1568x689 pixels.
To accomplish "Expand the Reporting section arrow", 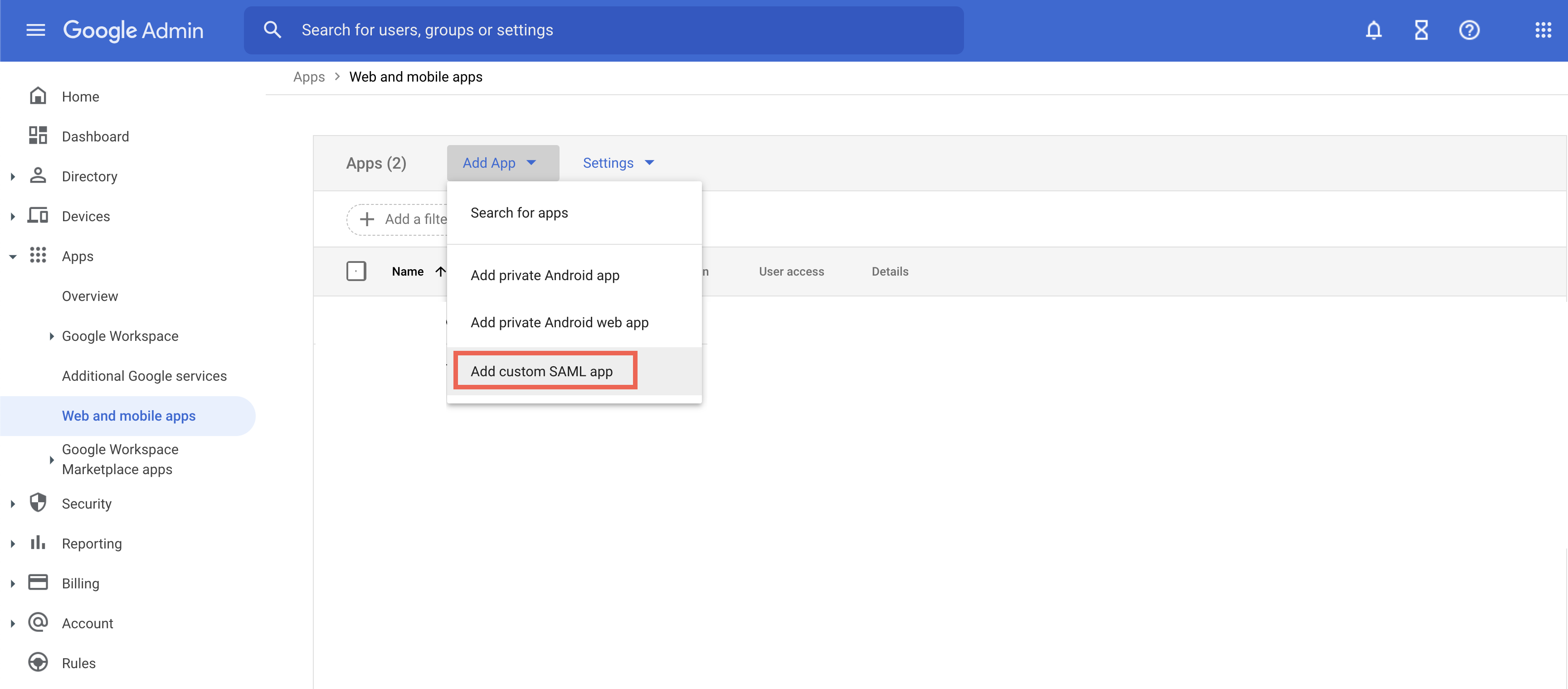I will click(x=12, y=543).
